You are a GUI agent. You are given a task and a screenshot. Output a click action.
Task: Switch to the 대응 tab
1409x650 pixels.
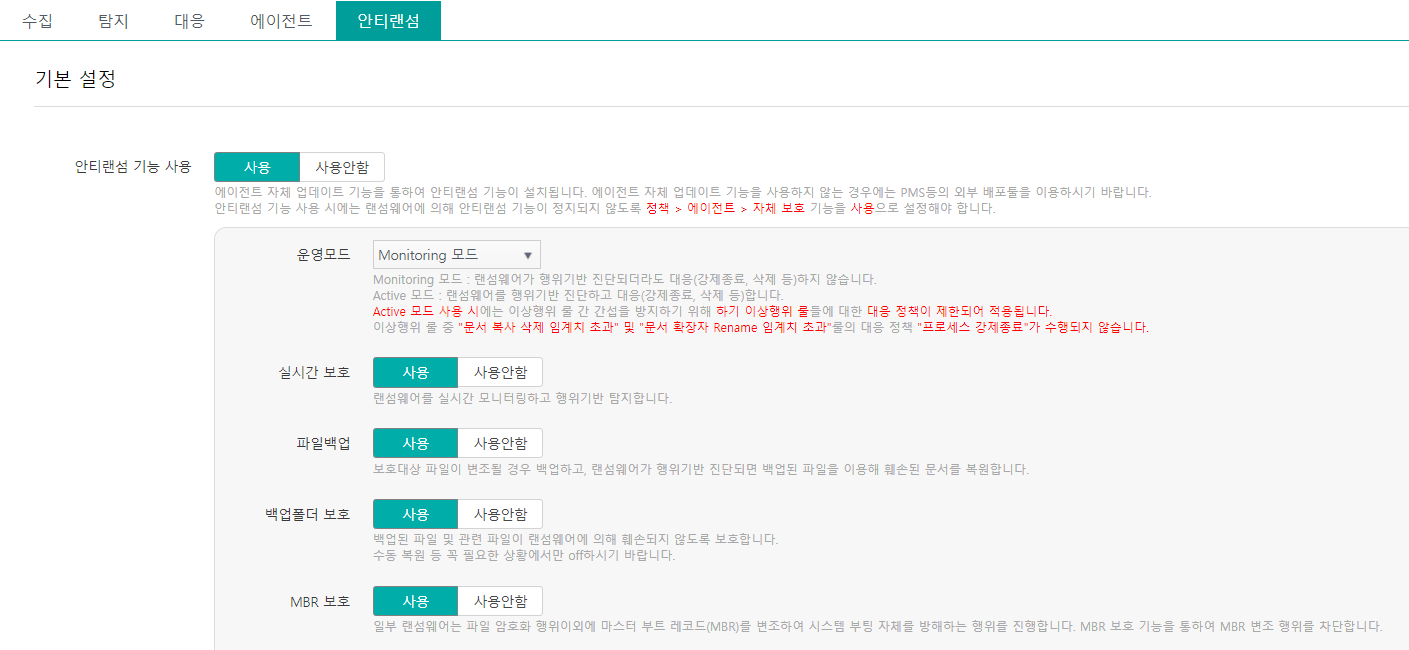(x=190, y=18)
